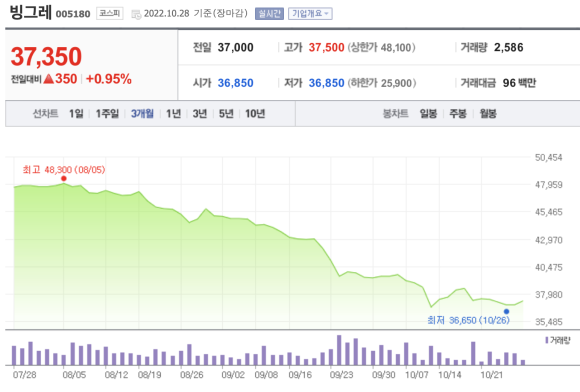580x392 pixels.
Task: Click the red up-triangle beside 350
Action: 49,79
